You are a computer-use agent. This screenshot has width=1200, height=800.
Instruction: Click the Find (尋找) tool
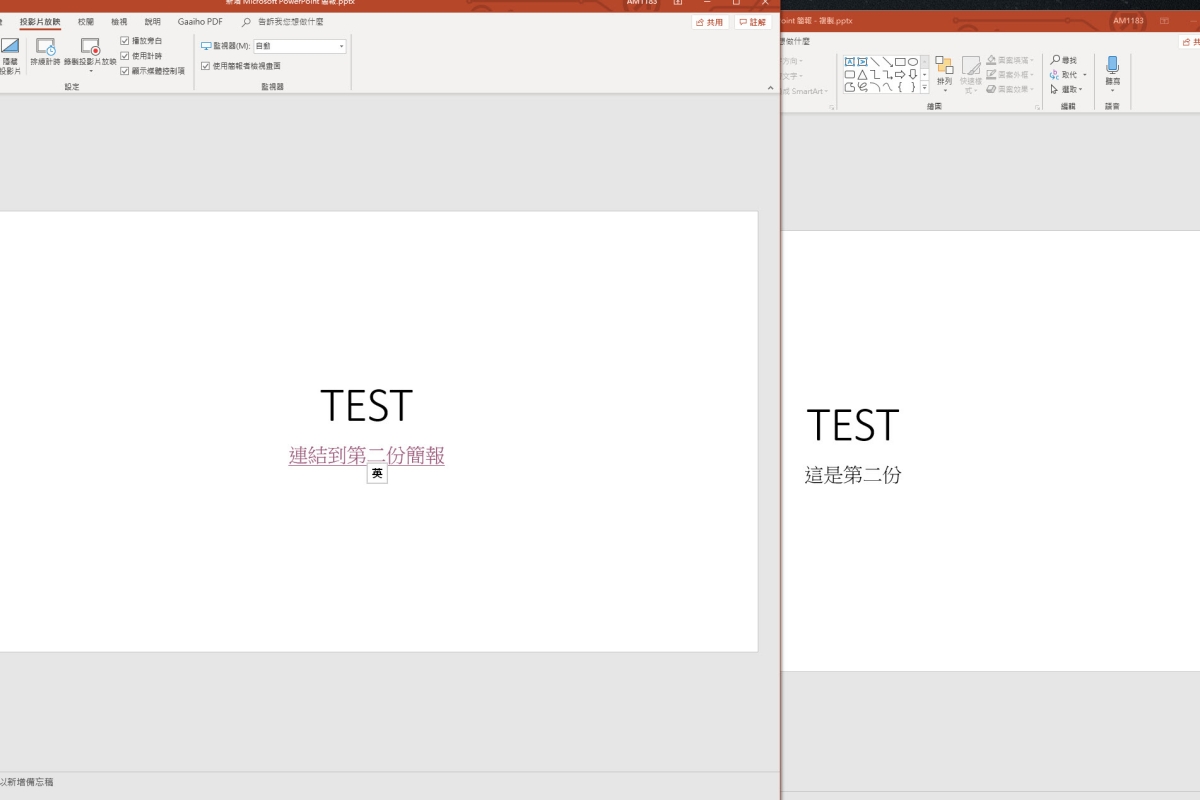(x=1064, y=60)
